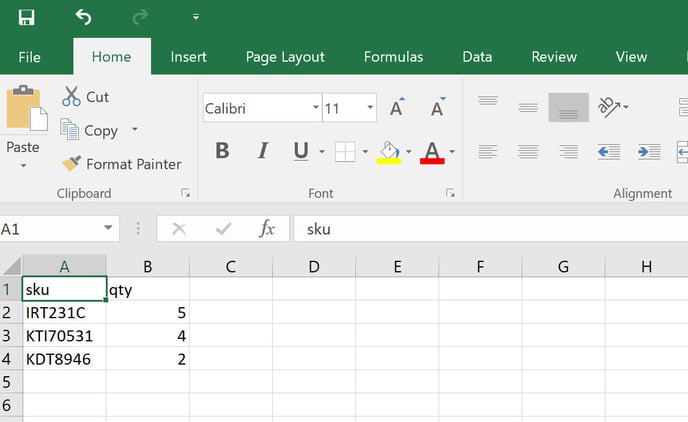Toggle Italic formatting
This screenshot has height=422, width=688.
(x=263, y=151)
